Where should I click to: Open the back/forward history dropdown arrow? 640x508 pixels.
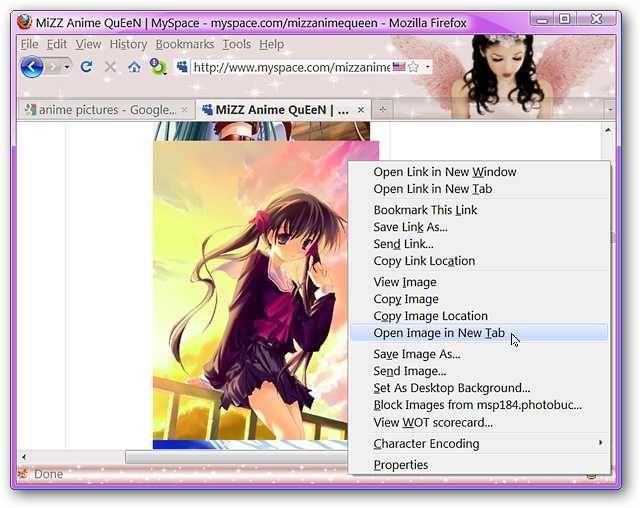(67, 67)
